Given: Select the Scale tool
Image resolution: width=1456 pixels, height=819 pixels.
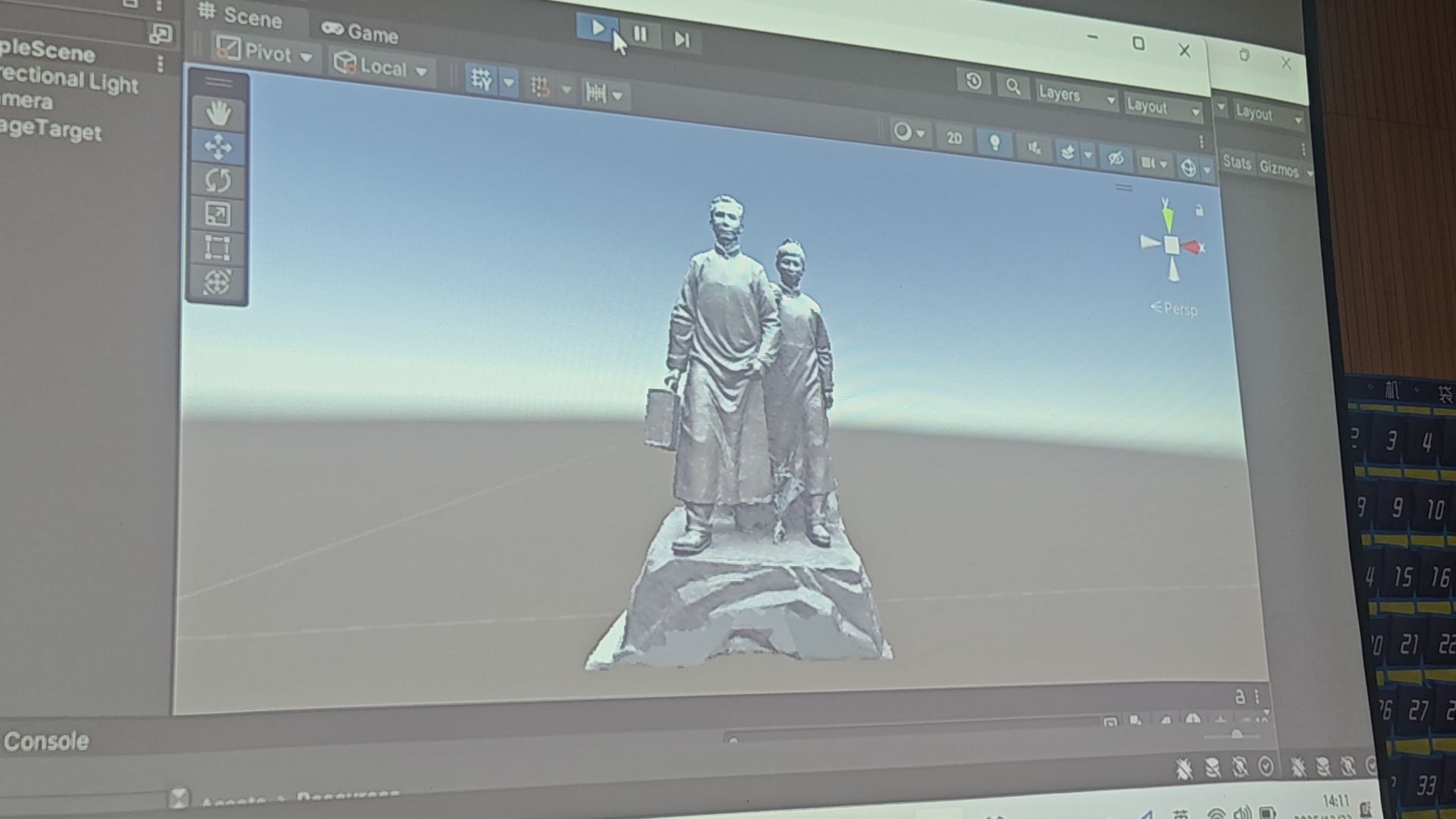Looking at the screenshot, I should (218, 214).
